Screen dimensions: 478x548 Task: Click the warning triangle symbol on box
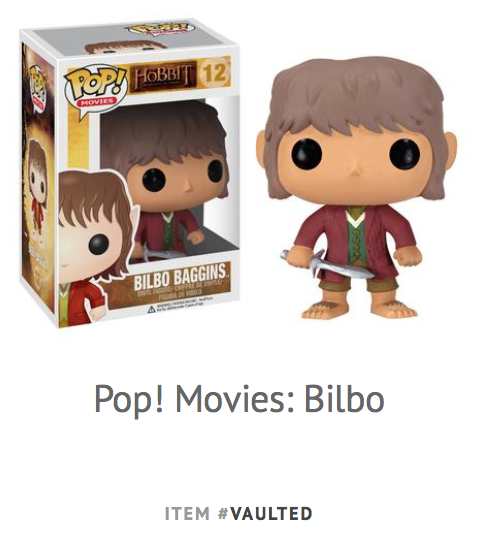[151, 309]
